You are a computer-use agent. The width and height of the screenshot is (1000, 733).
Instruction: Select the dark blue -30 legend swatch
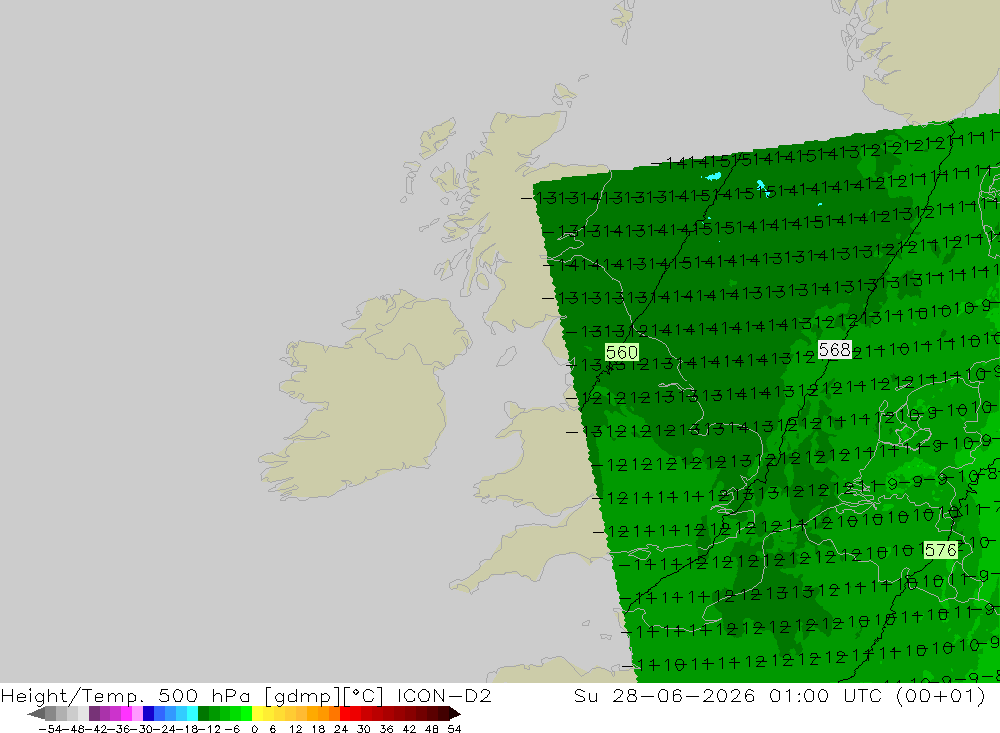coord(149,713)
